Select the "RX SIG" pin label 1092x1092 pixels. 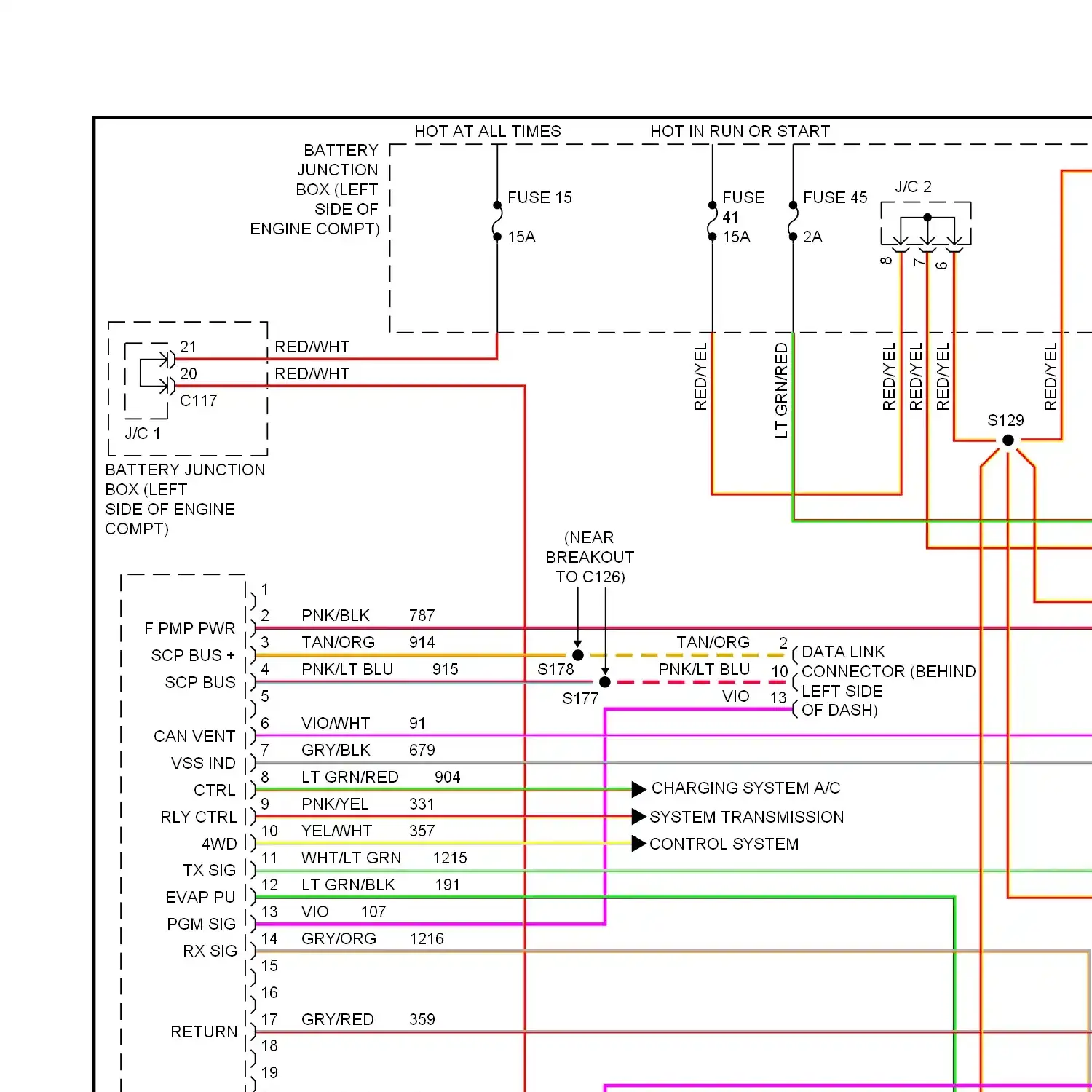[210, 951]
